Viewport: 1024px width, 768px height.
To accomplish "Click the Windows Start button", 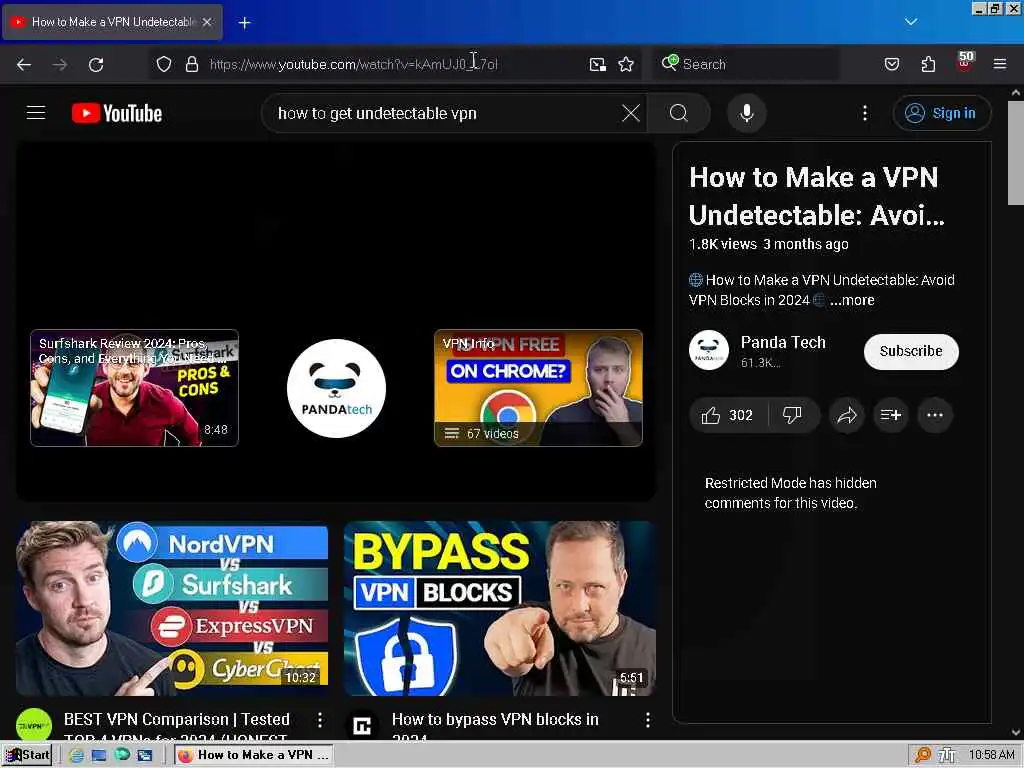I will click(27, 755).
